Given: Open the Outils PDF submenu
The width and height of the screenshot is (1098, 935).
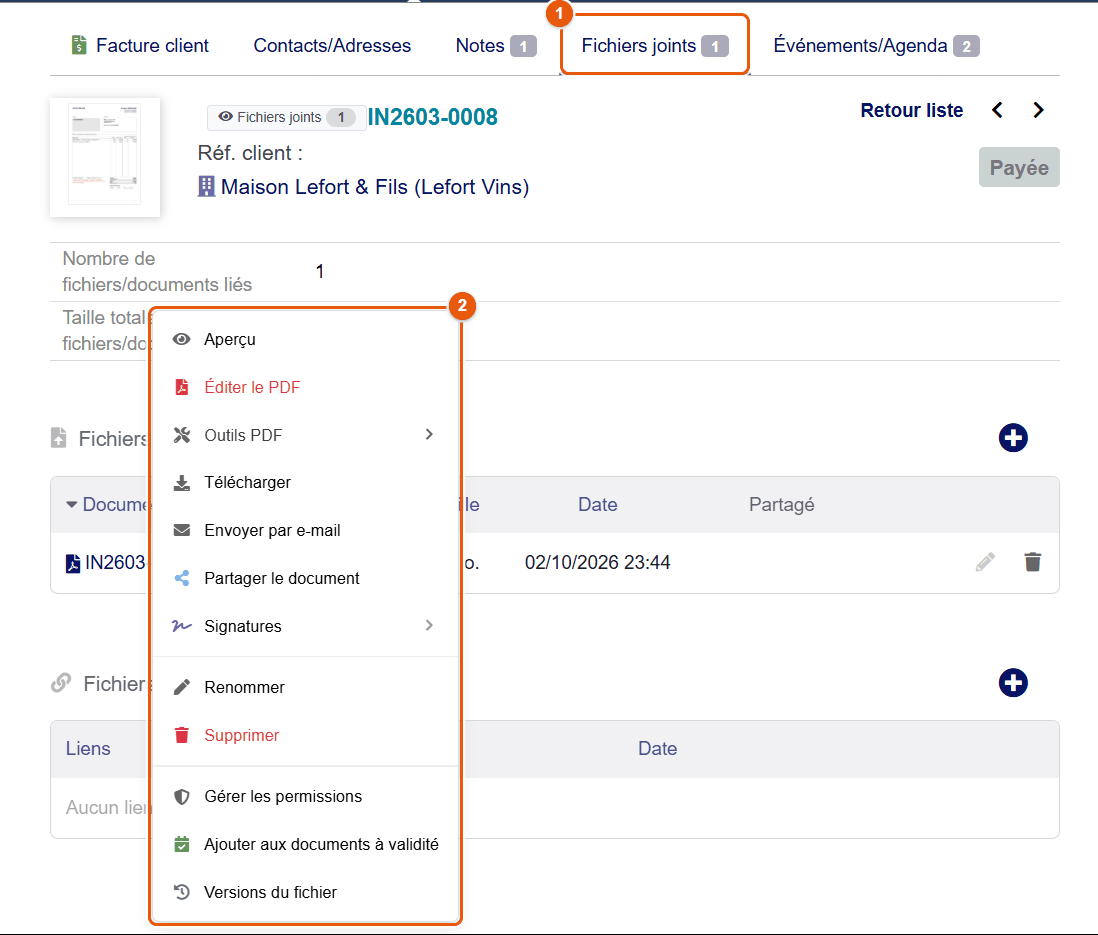Looking at the screenshot, I should [x=305, y=435].
